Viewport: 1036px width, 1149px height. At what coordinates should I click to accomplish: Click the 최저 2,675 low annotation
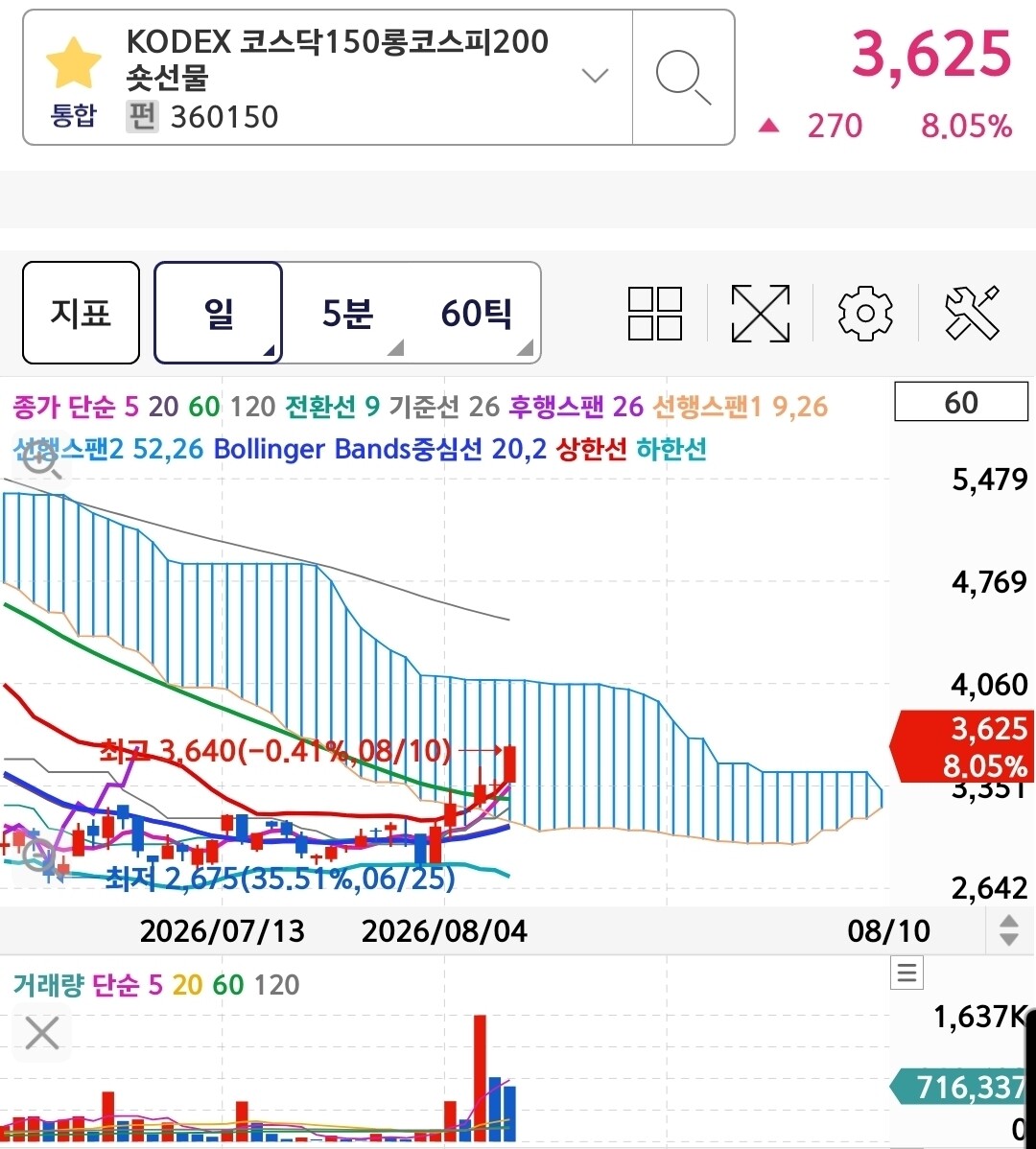281,878
